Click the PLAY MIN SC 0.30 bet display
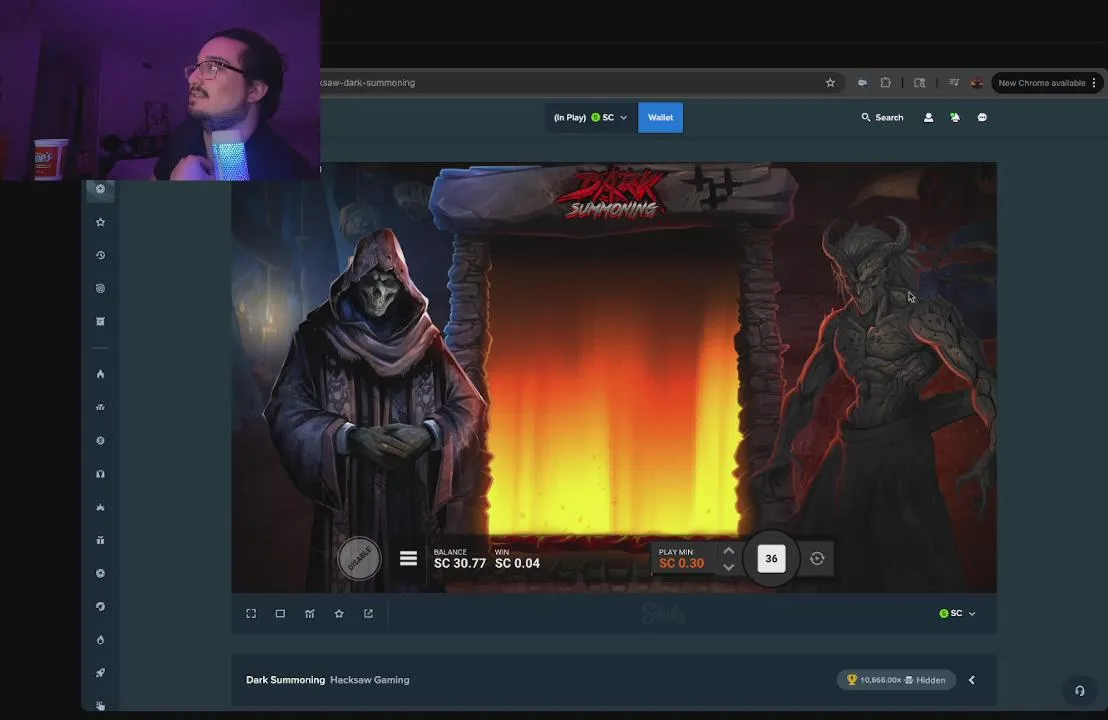This screenshot has height=720, width=1108. [681, 558]
